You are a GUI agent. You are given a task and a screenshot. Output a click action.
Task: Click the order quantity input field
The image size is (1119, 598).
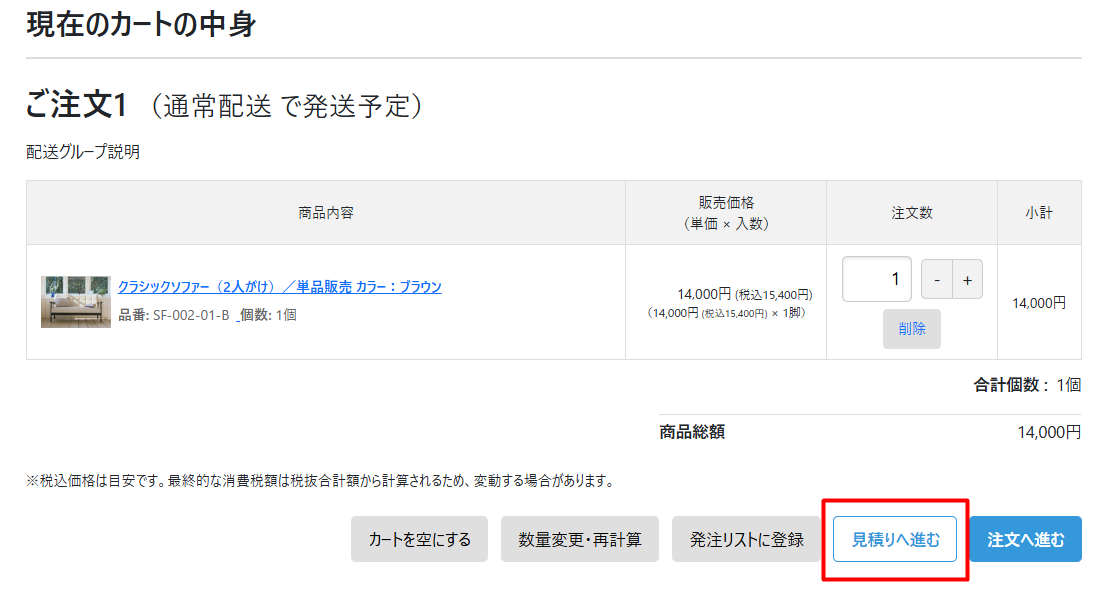pyautogui.click(x=876, y=279)
